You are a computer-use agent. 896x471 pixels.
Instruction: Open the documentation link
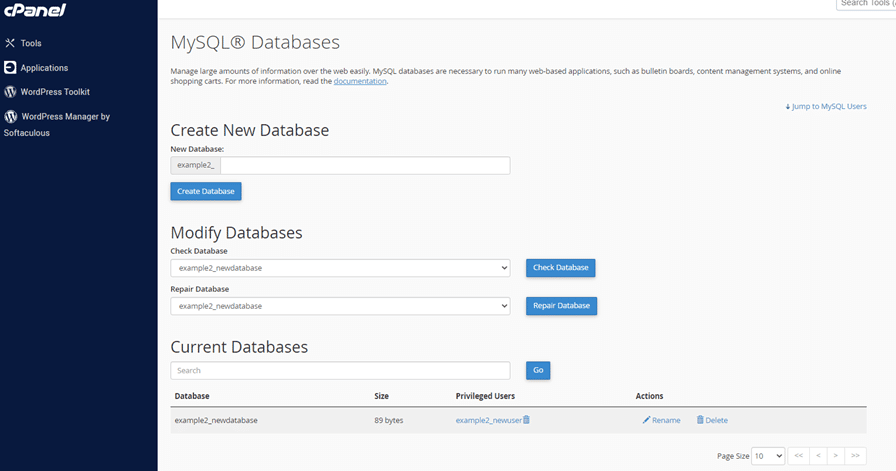[360, 81]
